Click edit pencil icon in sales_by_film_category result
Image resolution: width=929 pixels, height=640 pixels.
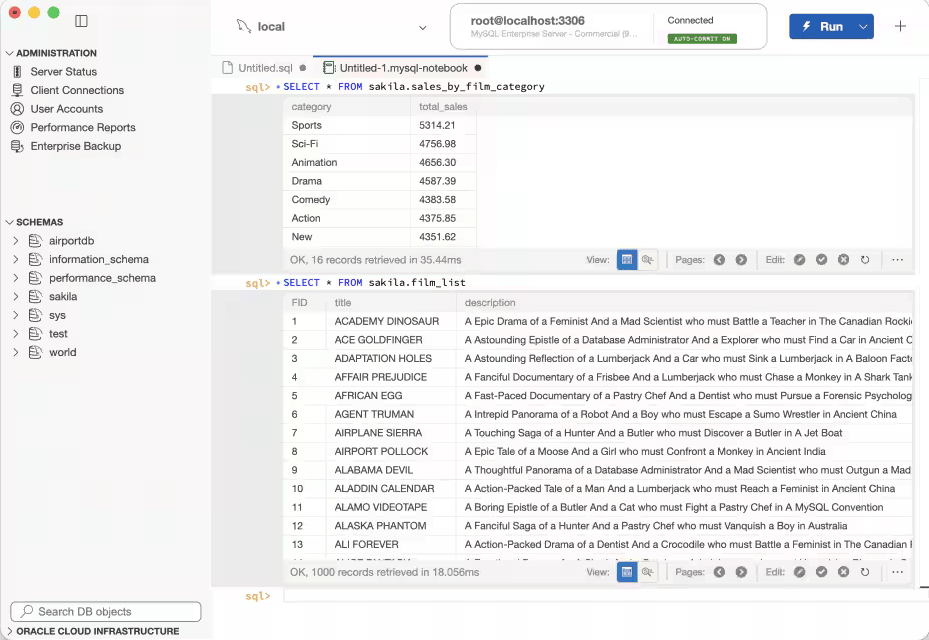[799, 260]
